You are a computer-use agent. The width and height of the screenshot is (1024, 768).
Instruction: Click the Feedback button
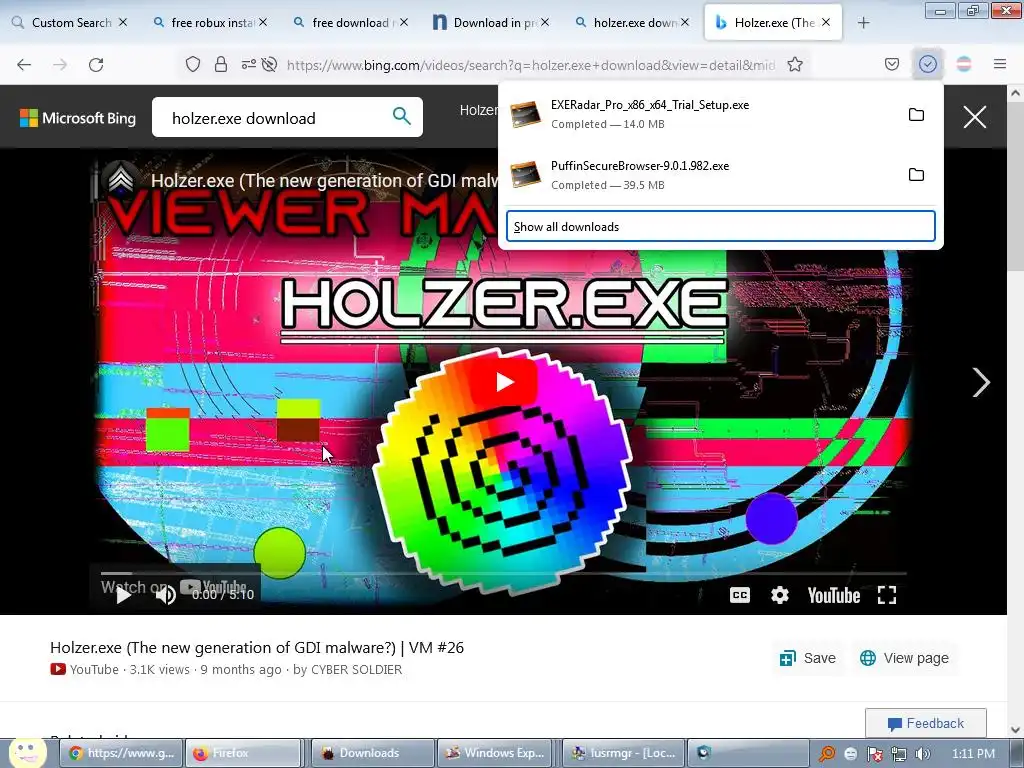925,724
